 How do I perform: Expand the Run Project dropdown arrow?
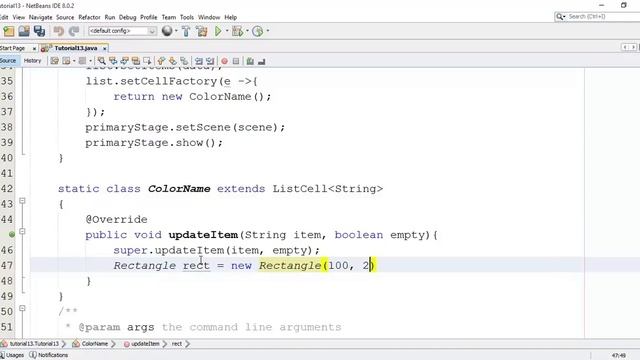coord(227,31)
